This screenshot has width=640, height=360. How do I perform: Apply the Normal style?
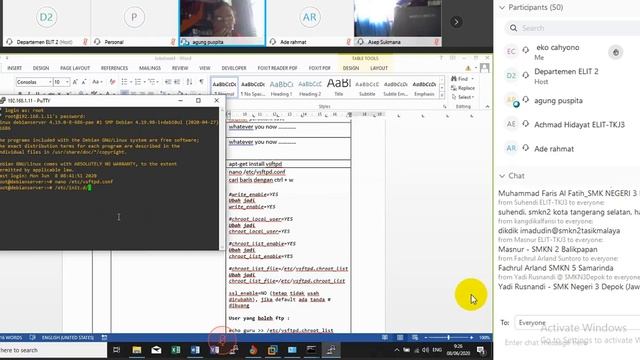(224, 87)
